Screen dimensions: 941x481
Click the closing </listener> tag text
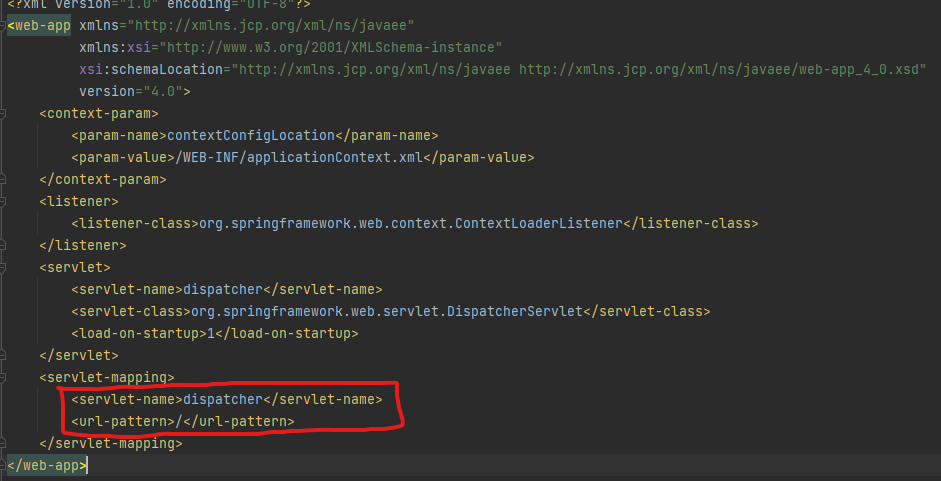click(83, 245)
